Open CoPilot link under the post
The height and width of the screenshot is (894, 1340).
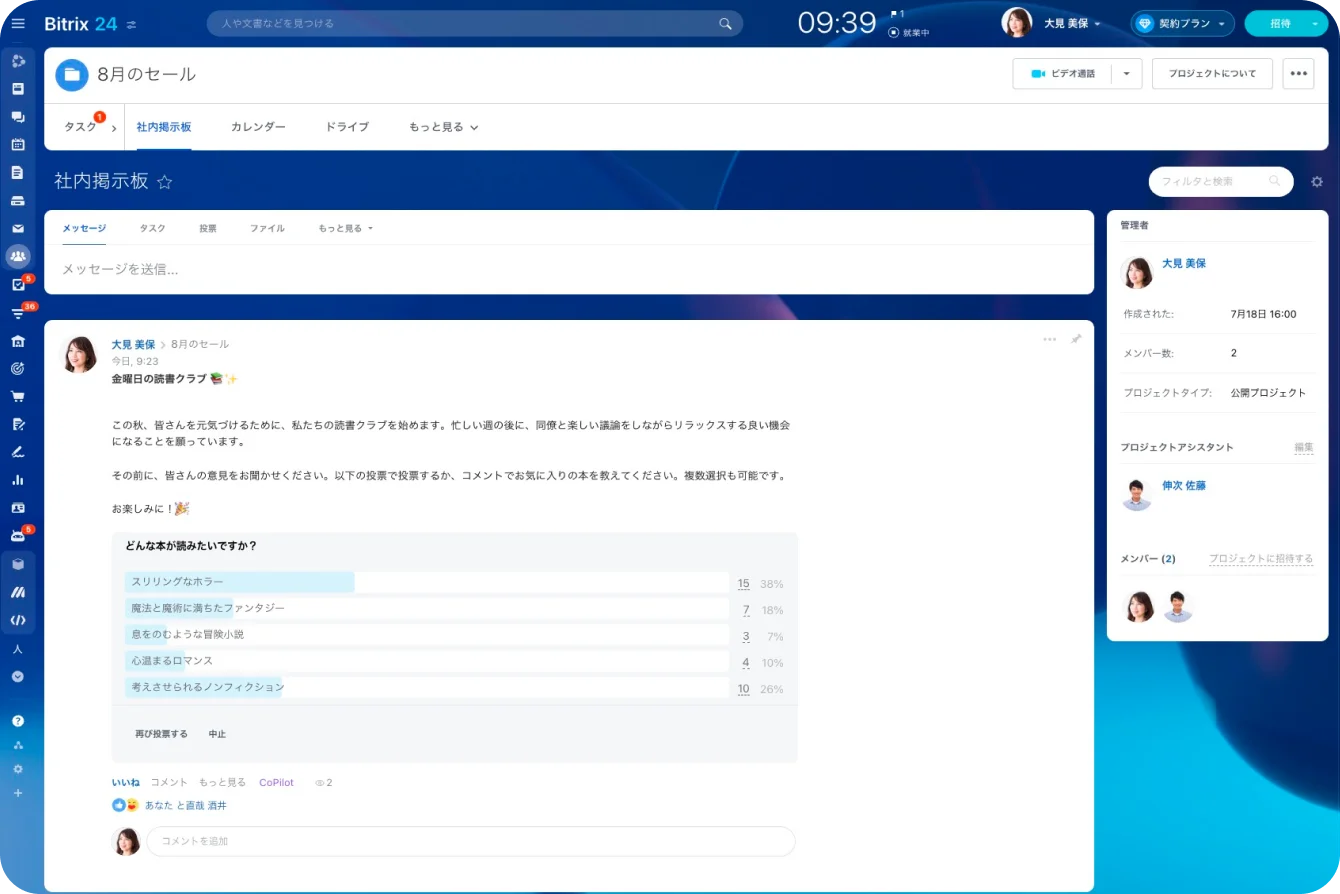click(x=276, y=782)
